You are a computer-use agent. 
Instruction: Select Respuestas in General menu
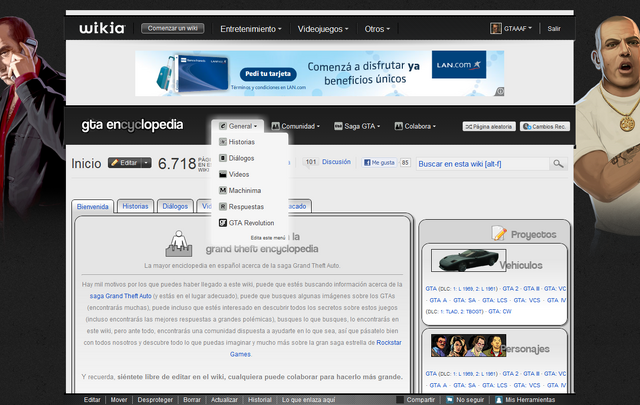[246, 207]
